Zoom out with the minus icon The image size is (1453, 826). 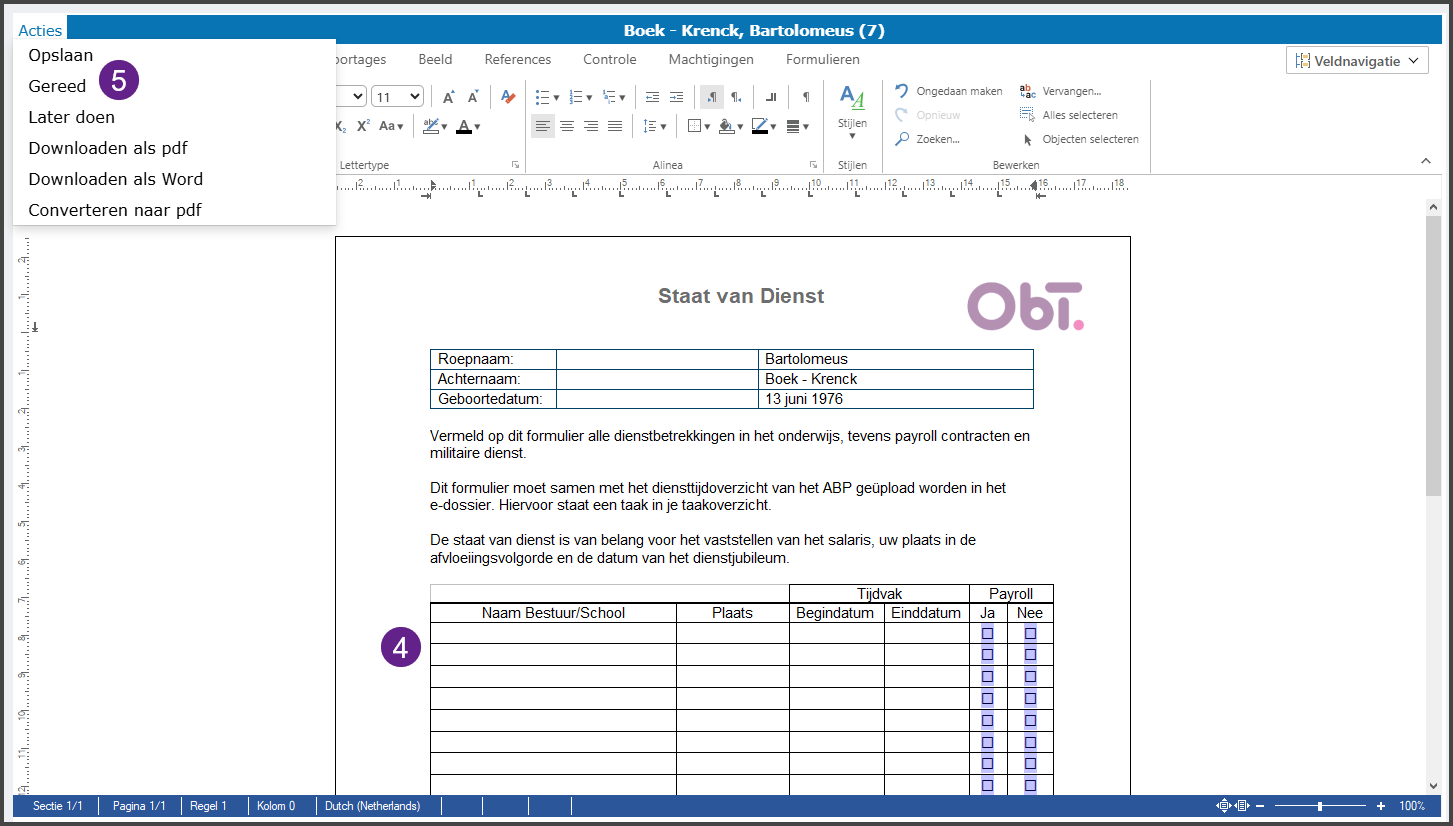pos(1260,806)
